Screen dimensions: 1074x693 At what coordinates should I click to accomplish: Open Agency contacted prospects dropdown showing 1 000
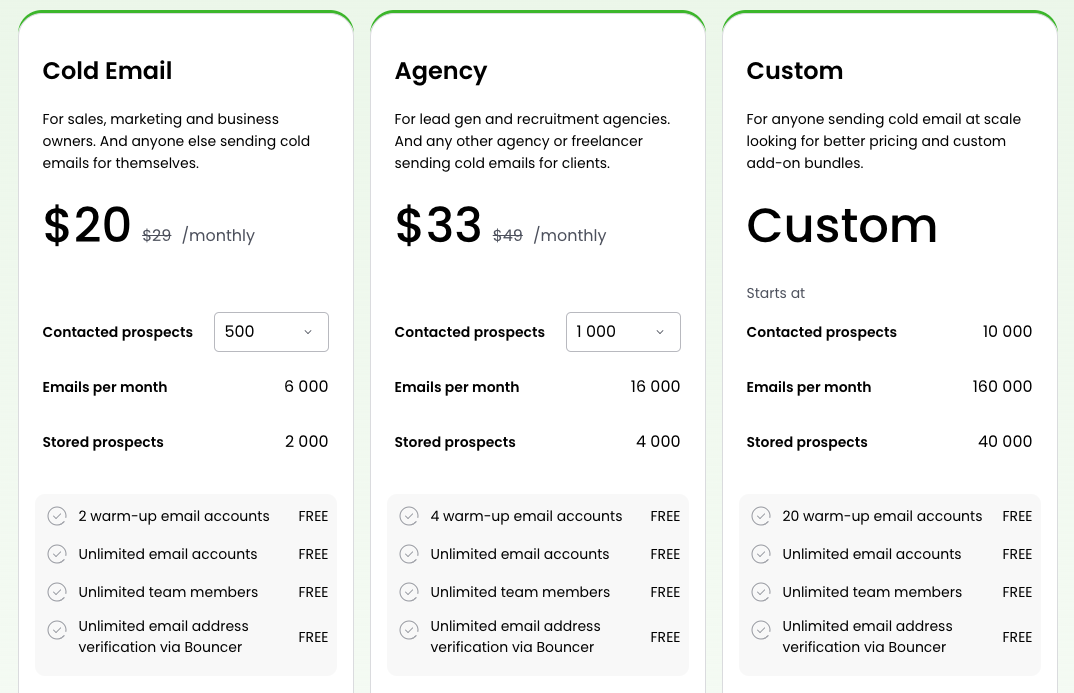point(622,332)
